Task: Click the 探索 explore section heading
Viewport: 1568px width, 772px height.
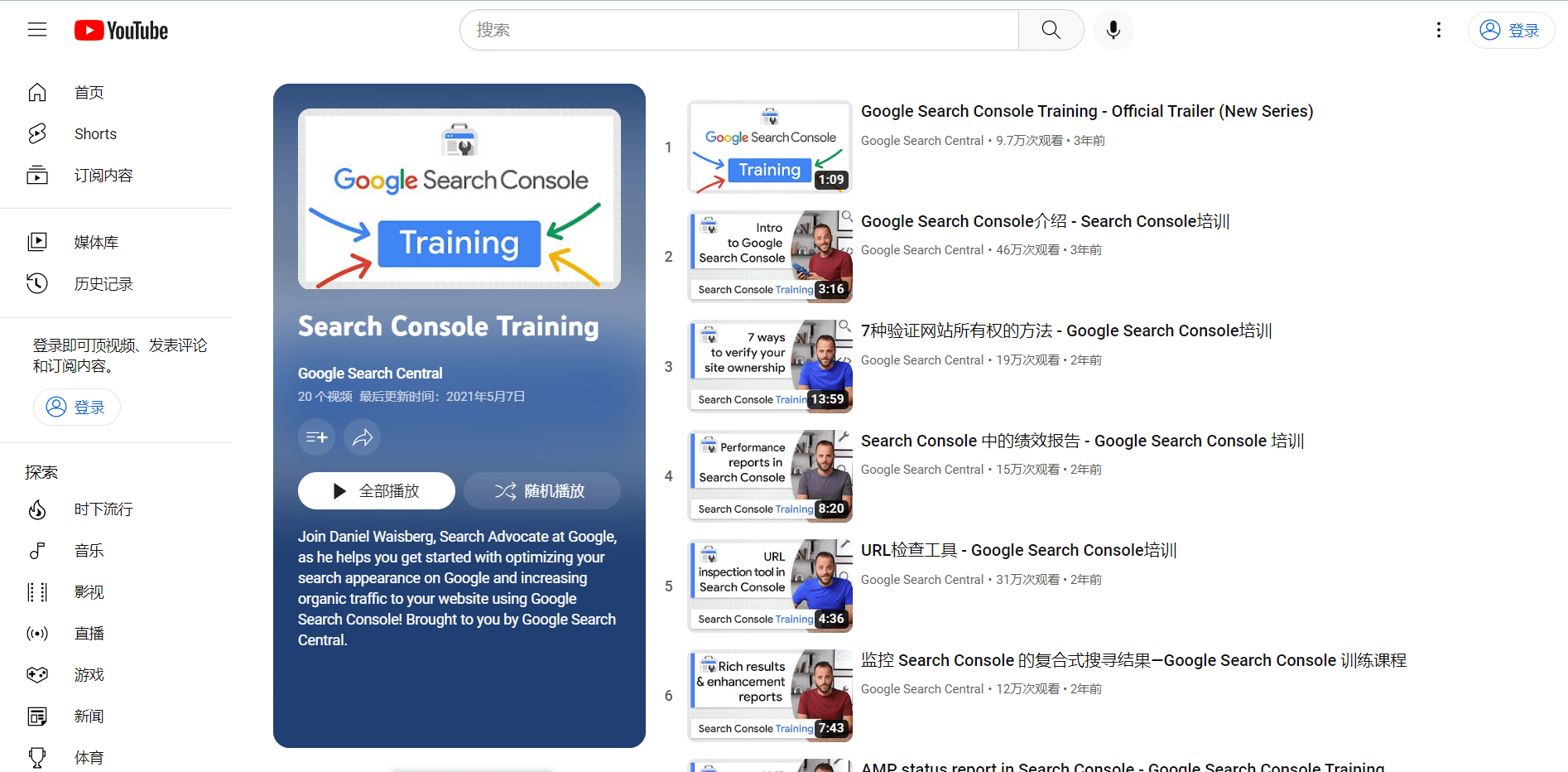Action: tap(41, 472)
